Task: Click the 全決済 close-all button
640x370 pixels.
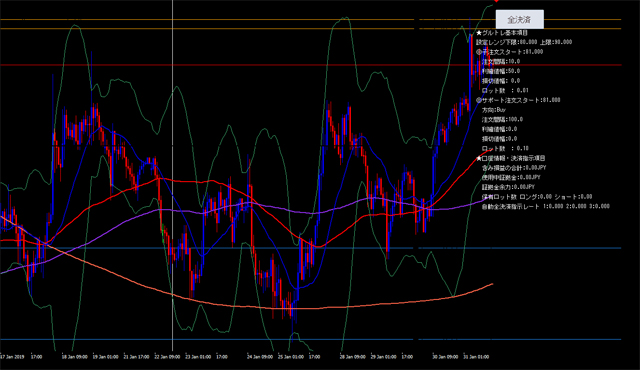Action: pyautogui.click(x=520, y=19)
